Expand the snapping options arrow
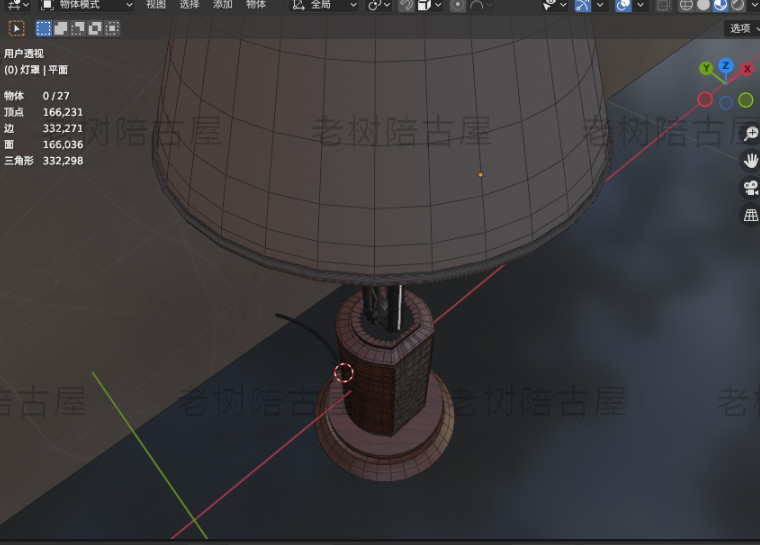The height and width of the screenshot is (545, 760). pyautogui.click(x=438, y=5)
